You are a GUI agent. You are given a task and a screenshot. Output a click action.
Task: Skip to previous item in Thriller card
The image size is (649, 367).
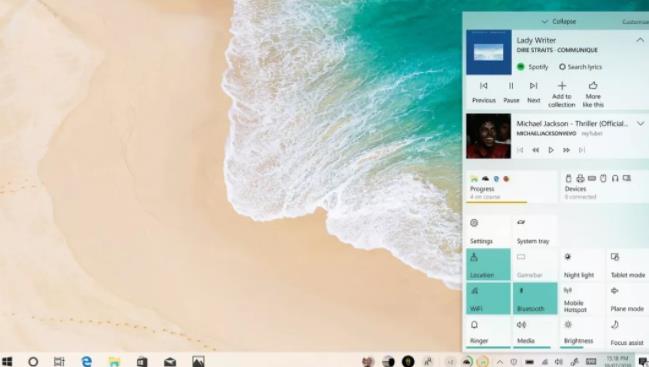pyautogui.click(x=520, y=150)
